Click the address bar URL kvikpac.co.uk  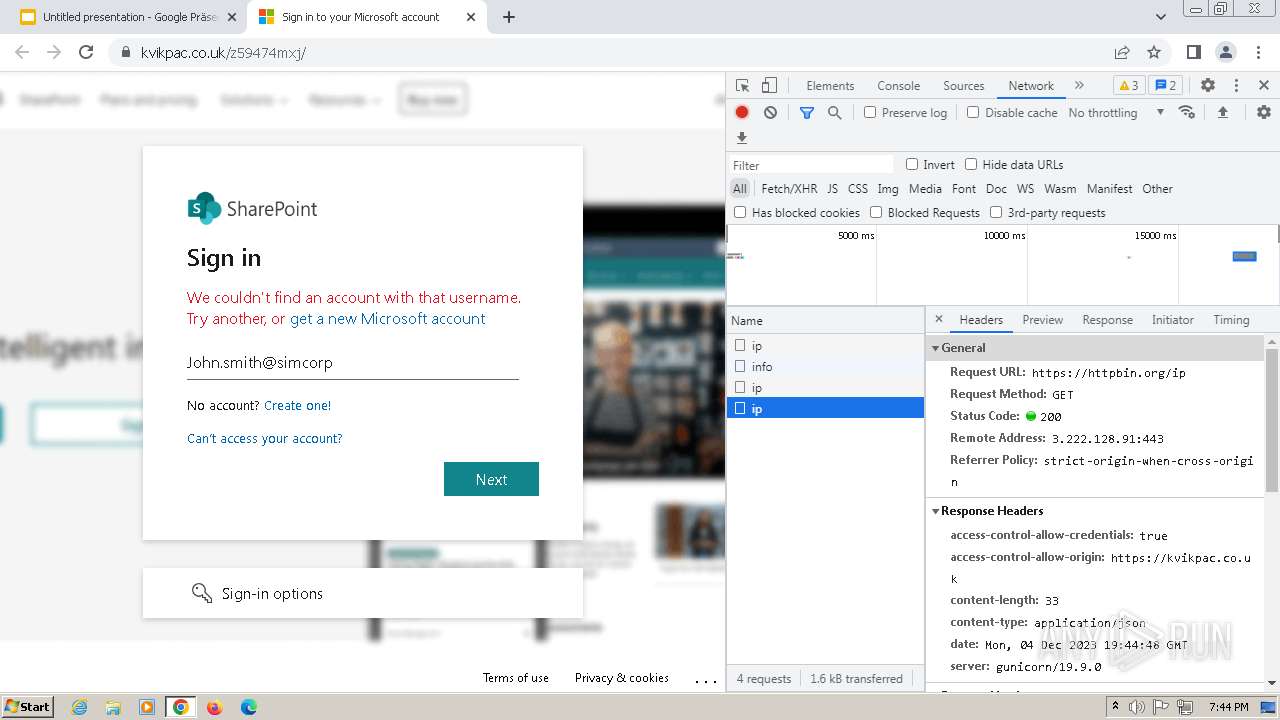(223, 52)
